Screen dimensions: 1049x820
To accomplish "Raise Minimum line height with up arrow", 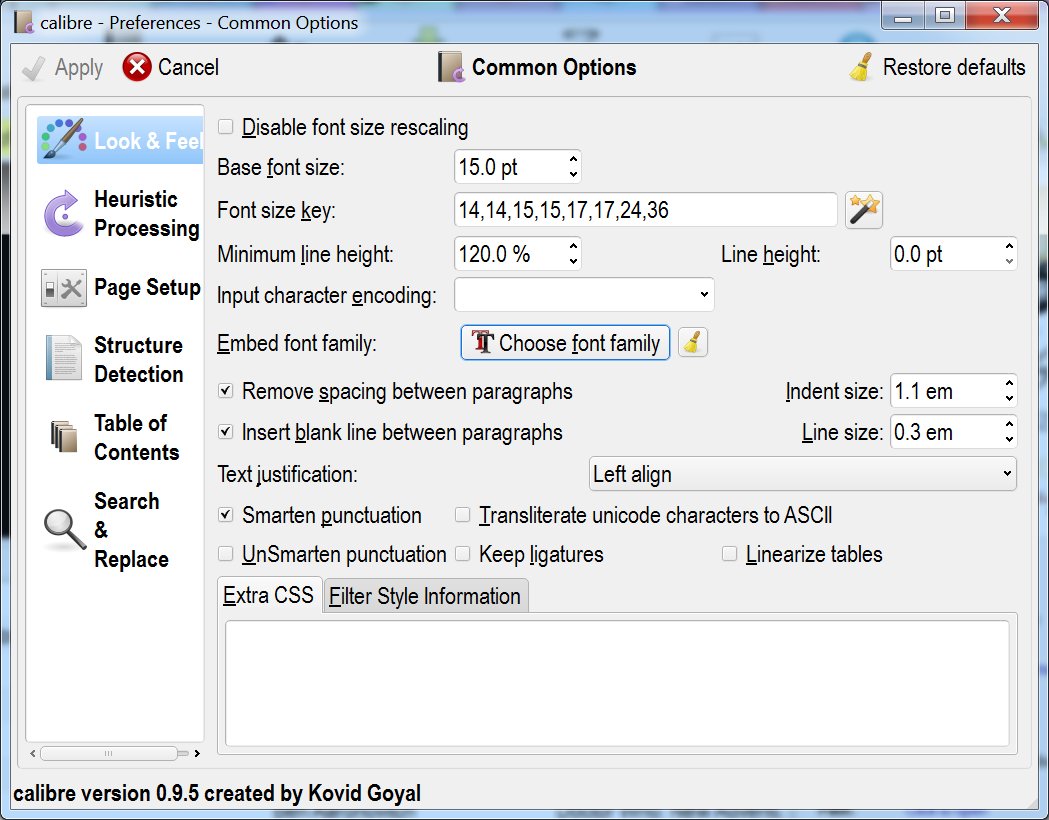I will pos(573,246).
